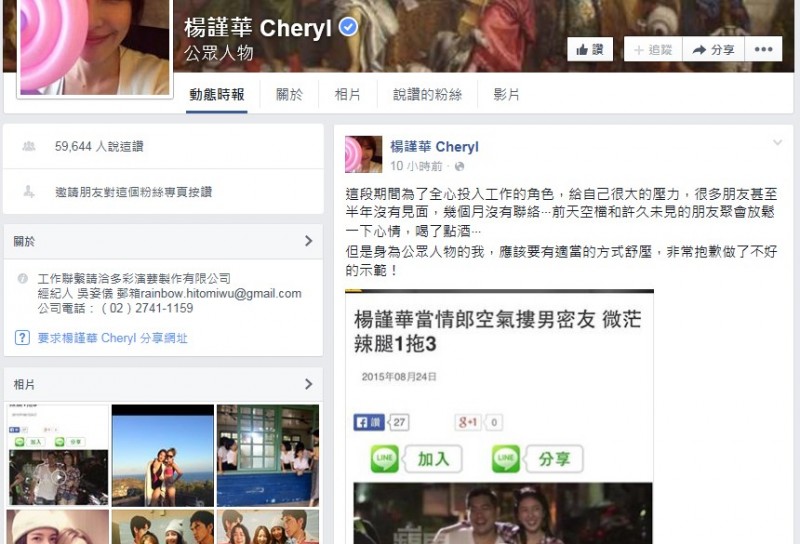800x544 pixels.
Task: Open the three-dots more options button
Action: click(763, 50)
